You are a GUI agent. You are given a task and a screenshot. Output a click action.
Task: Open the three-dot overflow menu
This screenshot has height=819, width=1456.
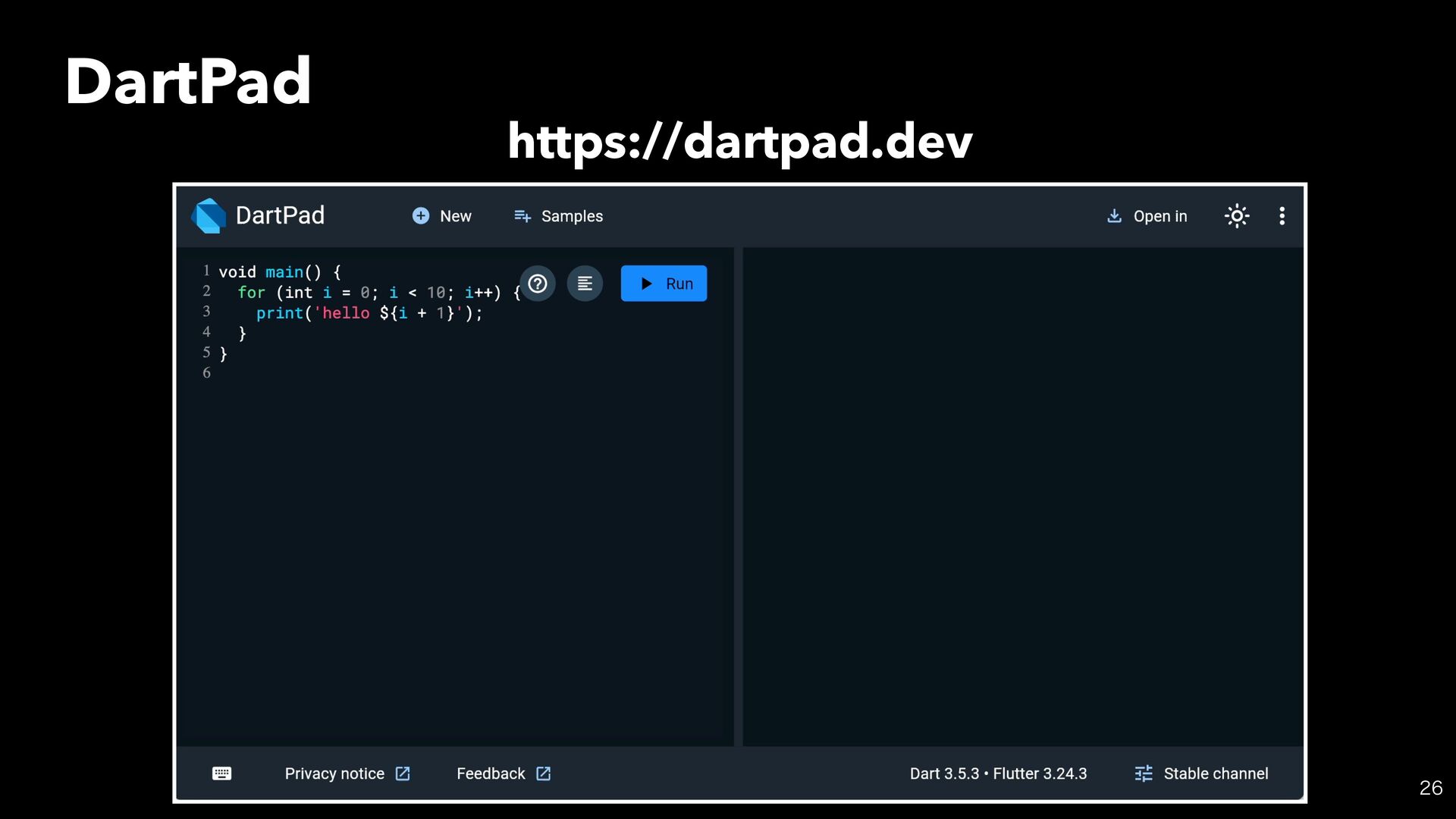pyautogui.click(x=1282, y=216)
